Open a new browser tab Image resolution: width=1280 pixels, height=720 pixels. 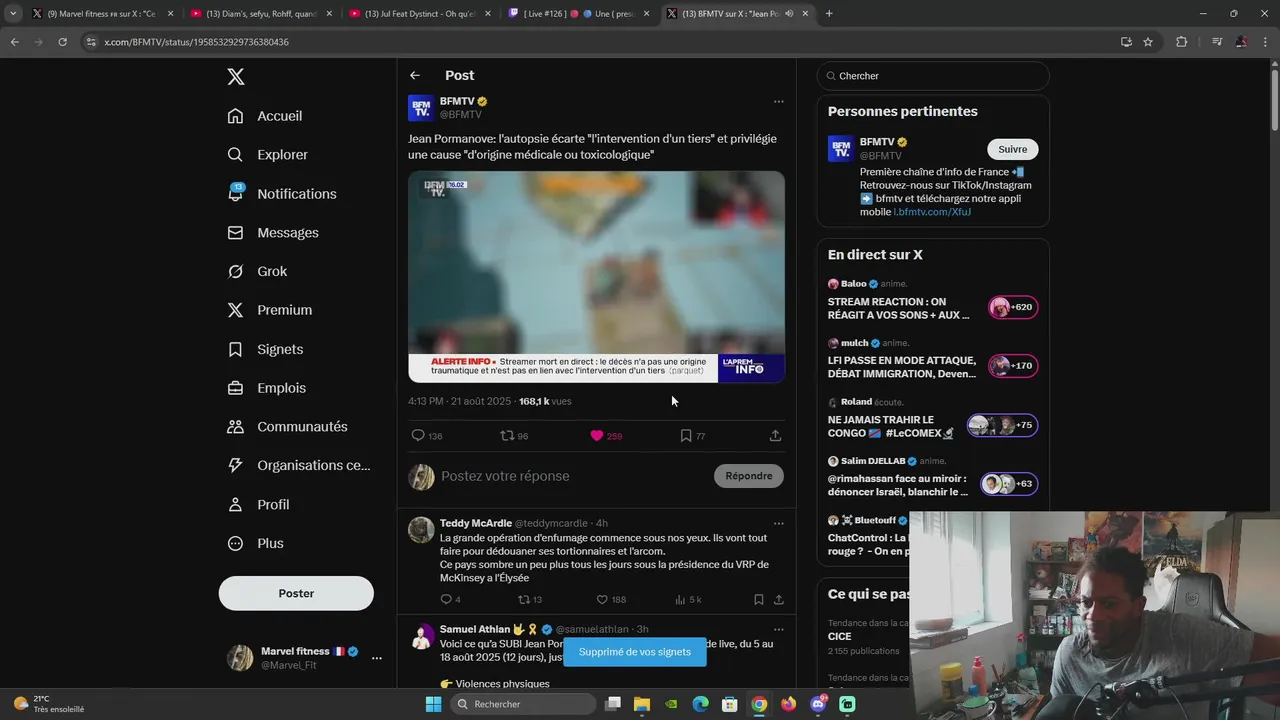(x=828, y=14)
